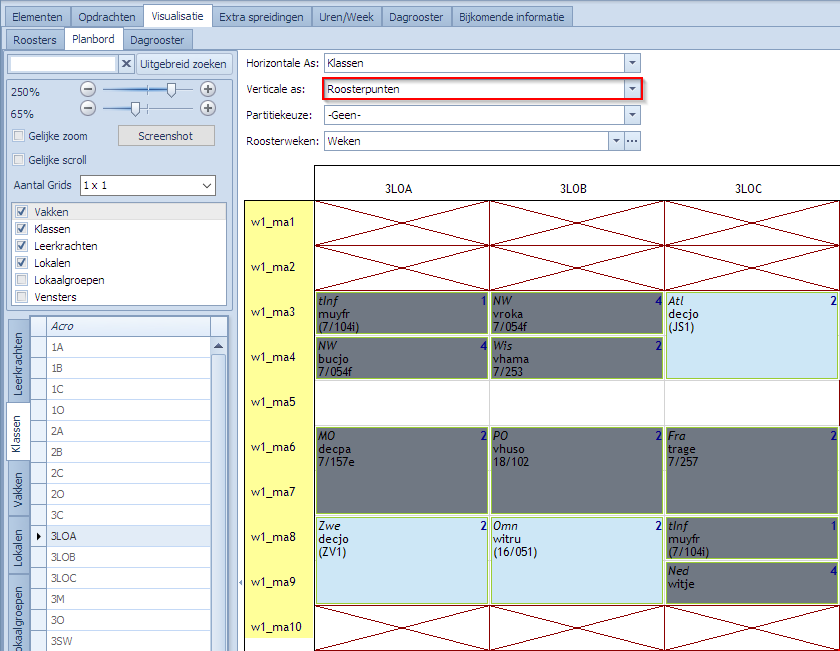Toggle the Gelijke scroll checkbox
The height and width of the screenshot is (651, 840).
tap(19, 159)
